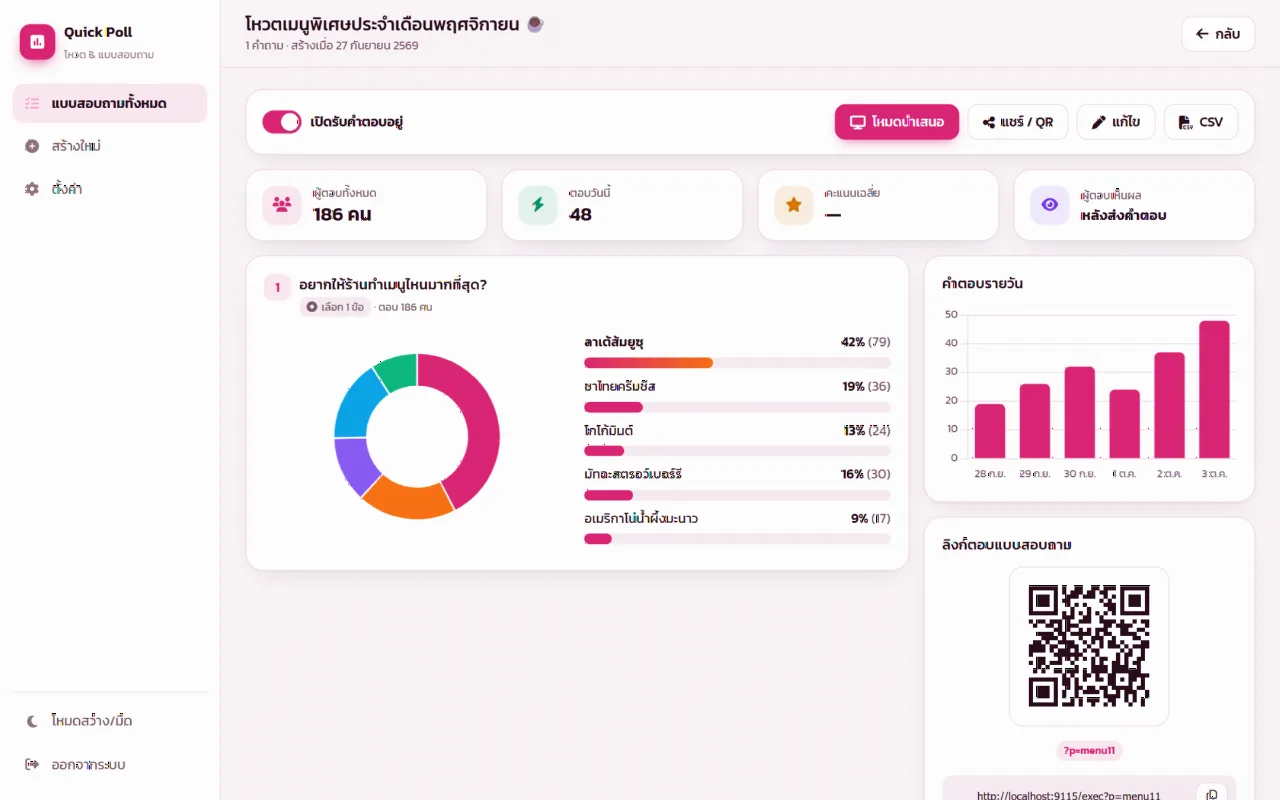Copy the survey link with the copy icon
This screenshot has width=1280, height=800.
click(1212, 795)
